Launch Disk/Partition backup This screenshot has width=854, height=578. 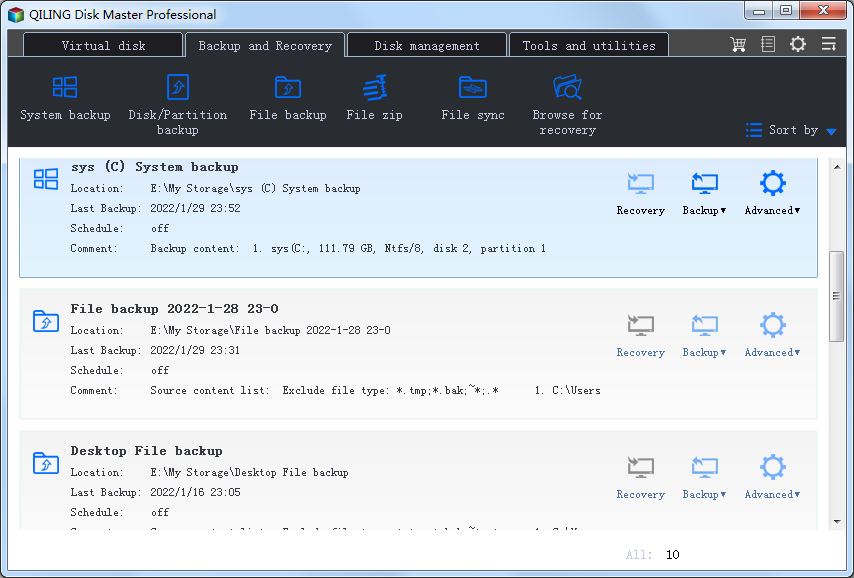(177, 102)
